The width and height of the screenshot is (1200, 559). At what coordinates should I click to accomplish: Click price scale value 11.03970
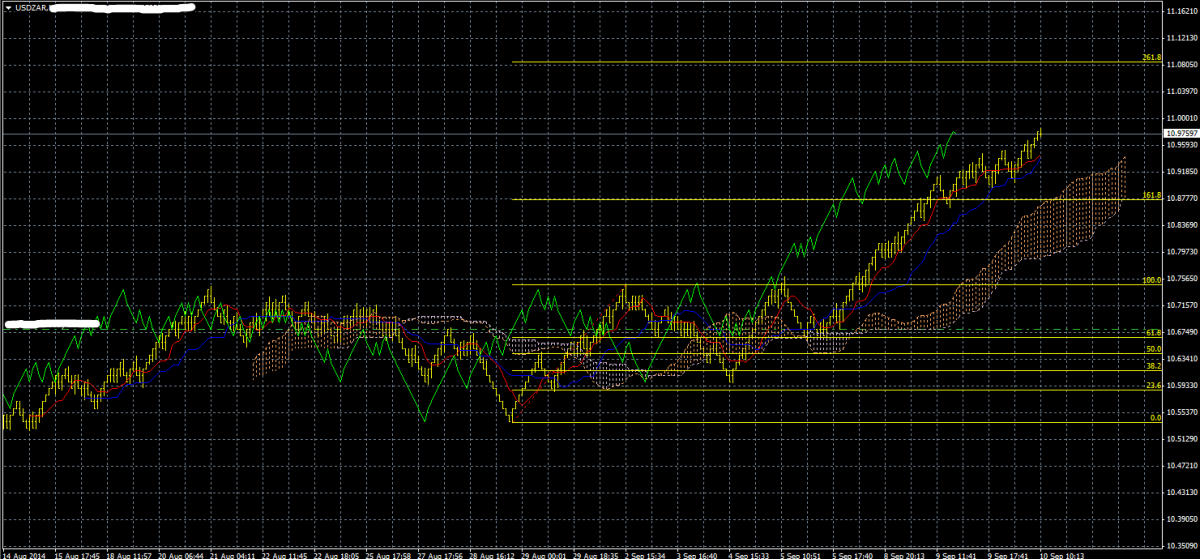(1181, 91)
